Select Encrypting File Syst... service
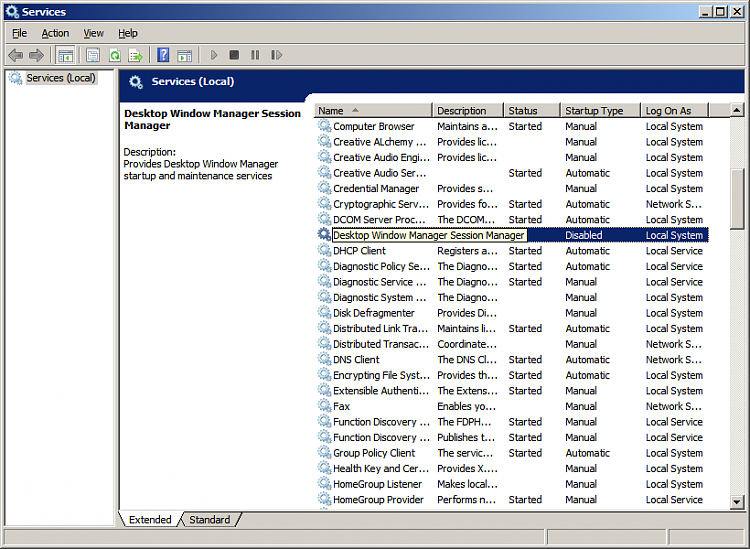The image size is (750, 549). pyautogui.click(x=512, y=375)
